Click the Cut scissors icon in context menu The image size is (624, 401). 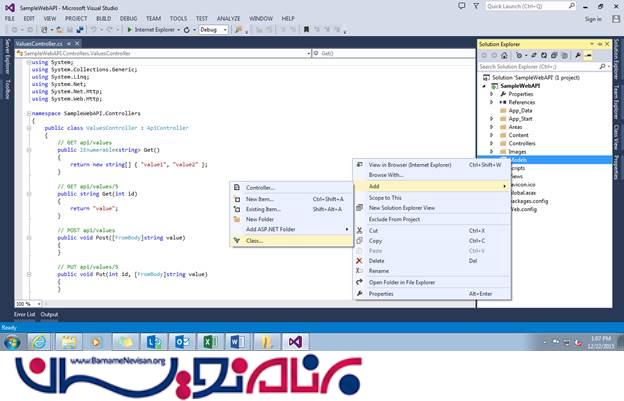pyautogui.click(x=360, y=230)
